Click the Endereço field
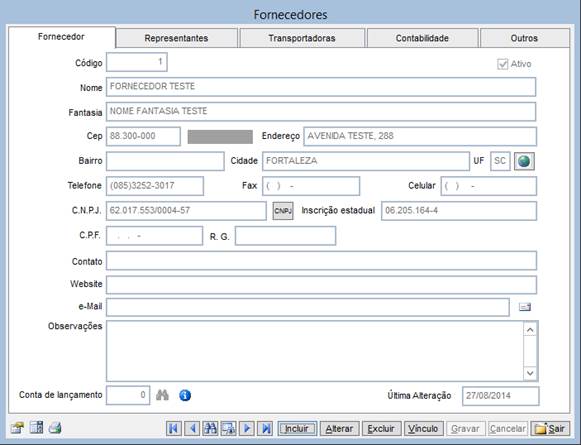Viewport: 581px width, 445px height. (420, 136)
